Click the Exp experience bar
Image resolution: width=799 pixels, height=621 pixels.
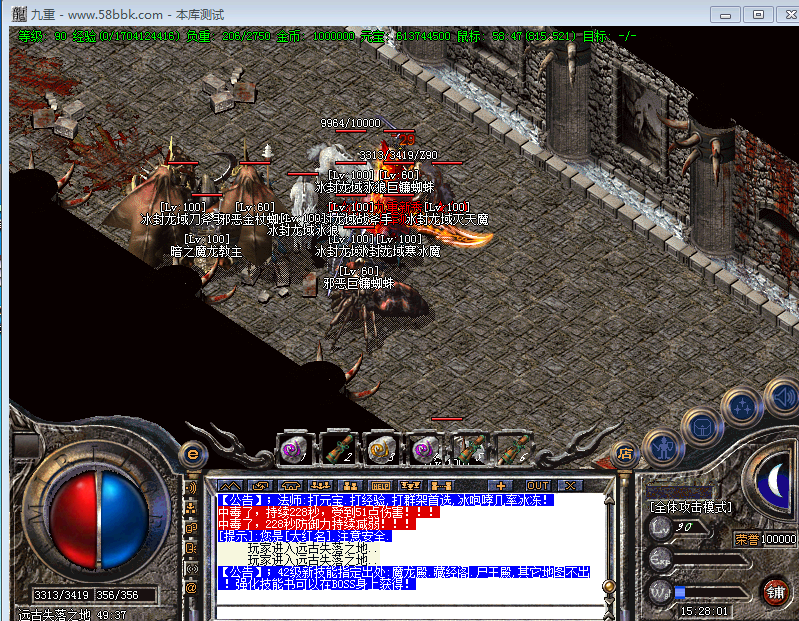click(x=712, y=560)
